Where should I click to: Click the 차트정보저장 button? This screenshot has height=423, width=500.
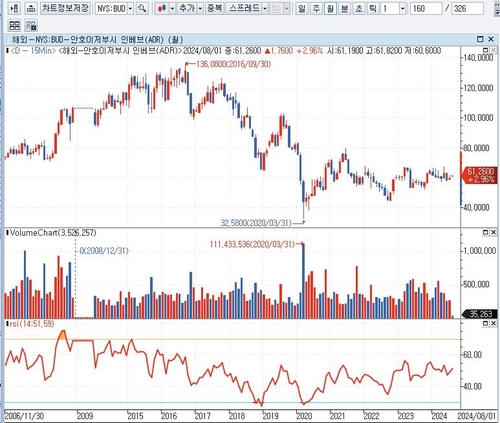(65, 8)
